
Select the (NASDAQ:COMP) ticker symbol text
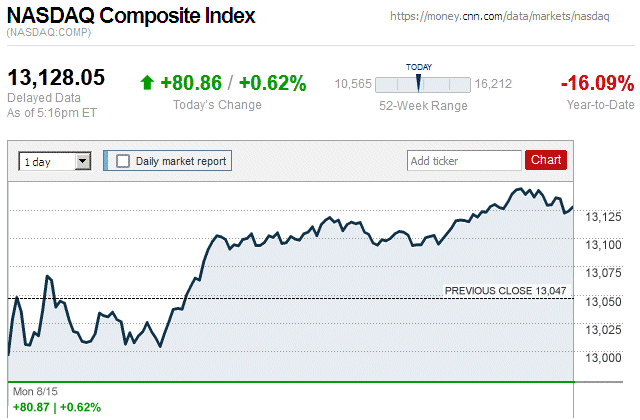(48, 34)
